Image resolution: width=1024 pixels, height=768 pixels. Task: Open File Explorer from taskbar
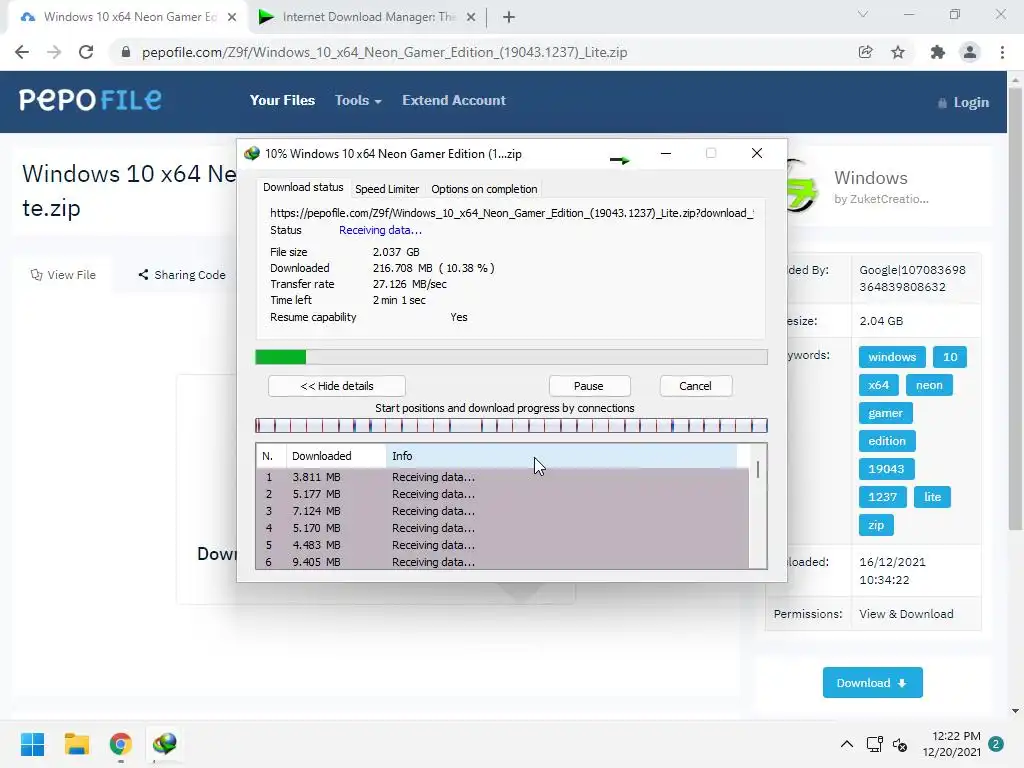point(76,744)
